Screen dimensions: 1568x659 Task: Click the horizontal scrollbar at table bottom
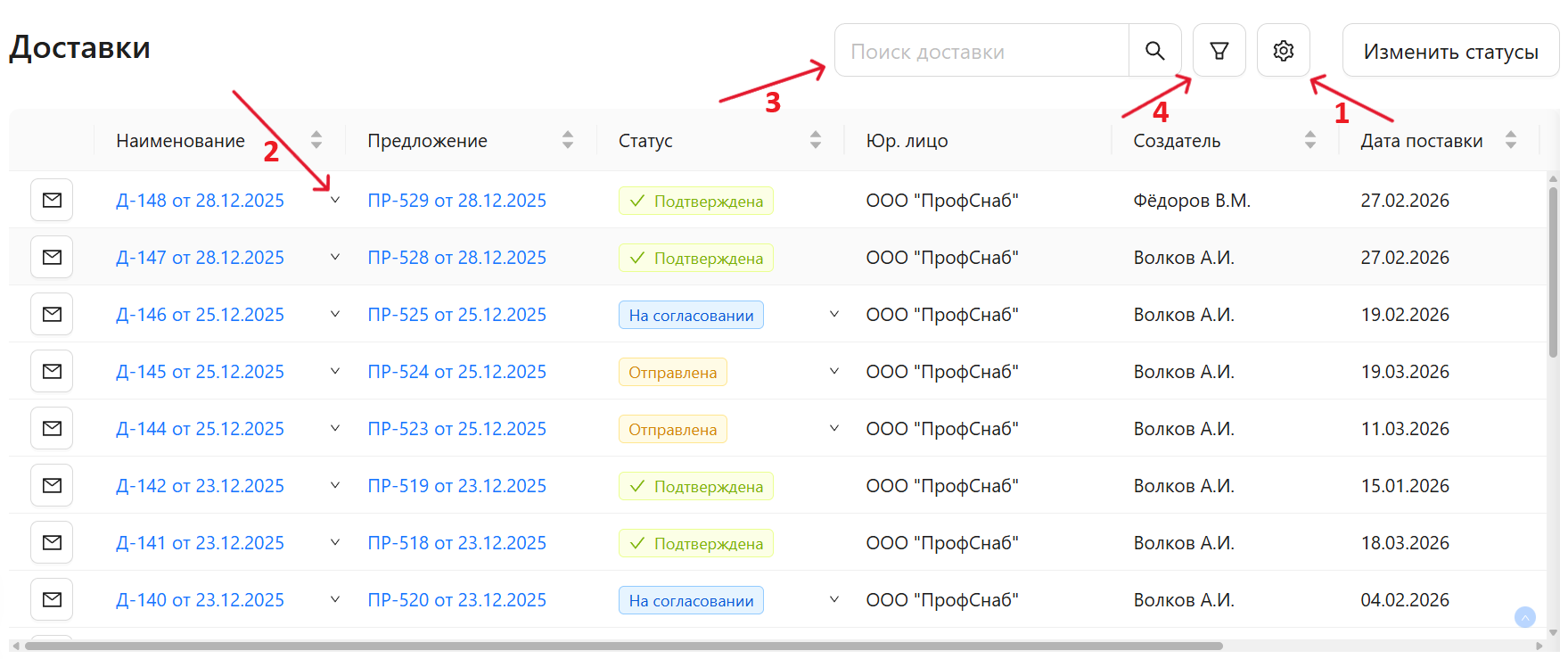tap(624, 646)
